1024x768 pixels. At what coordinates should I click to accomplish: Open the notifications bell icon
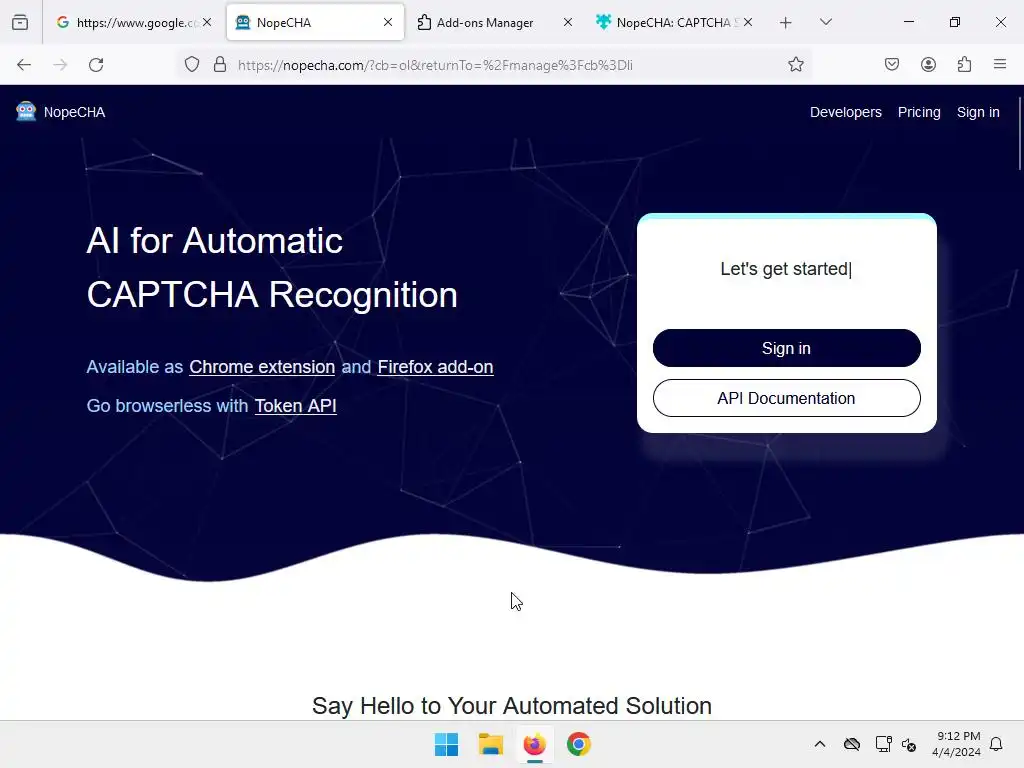coord(996,744)
